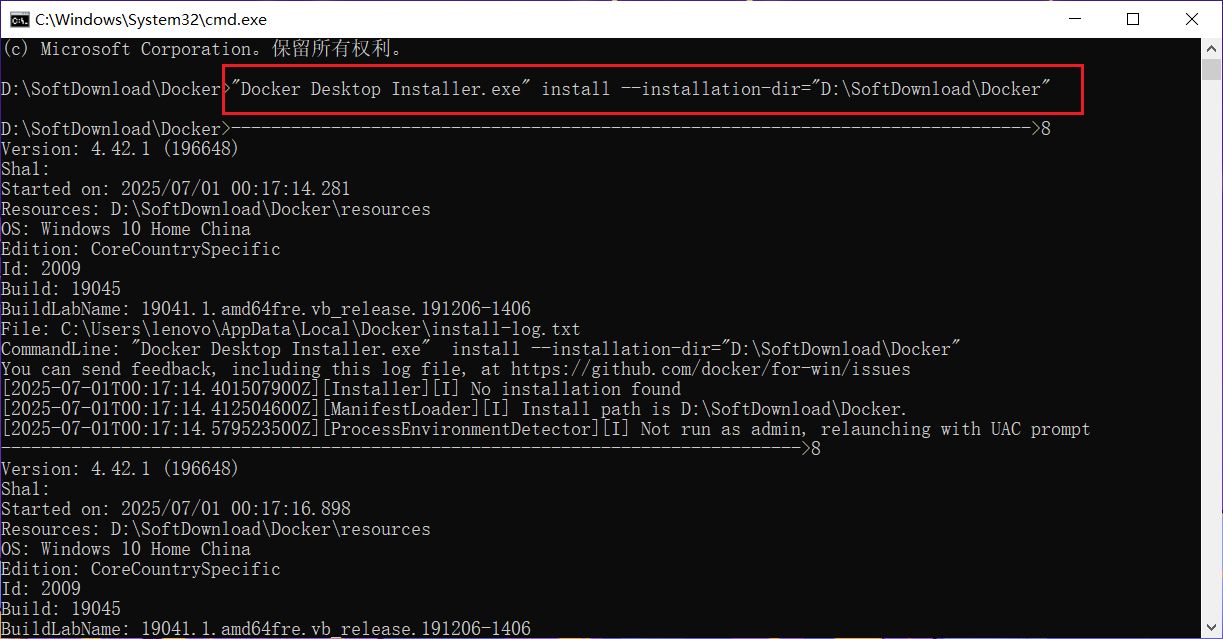The height and width of the screenshot is (639, 1223).
Task: Click the "No installation found" log line
Action: (x=341, y=389)
